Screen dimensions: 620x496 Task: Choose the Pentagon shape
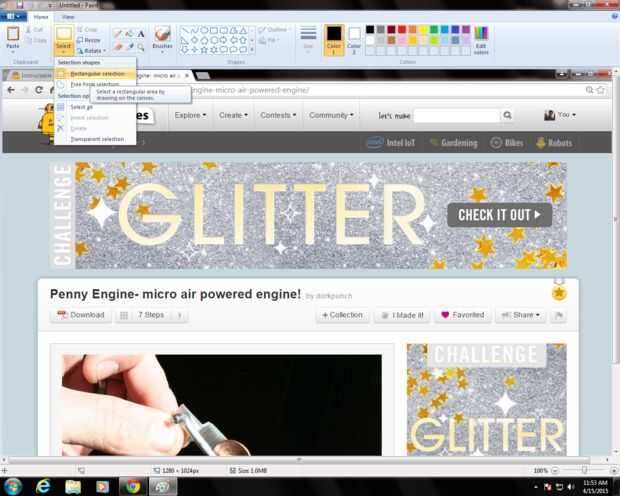click(x=204, y=40)
